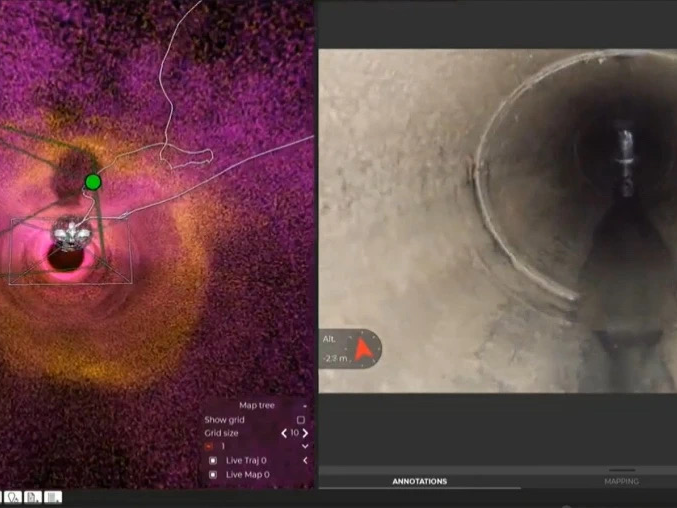Toggle Live Map 0 visibility checkbox
The width and height of the screenshot is (677, 508).
point(213,474)
